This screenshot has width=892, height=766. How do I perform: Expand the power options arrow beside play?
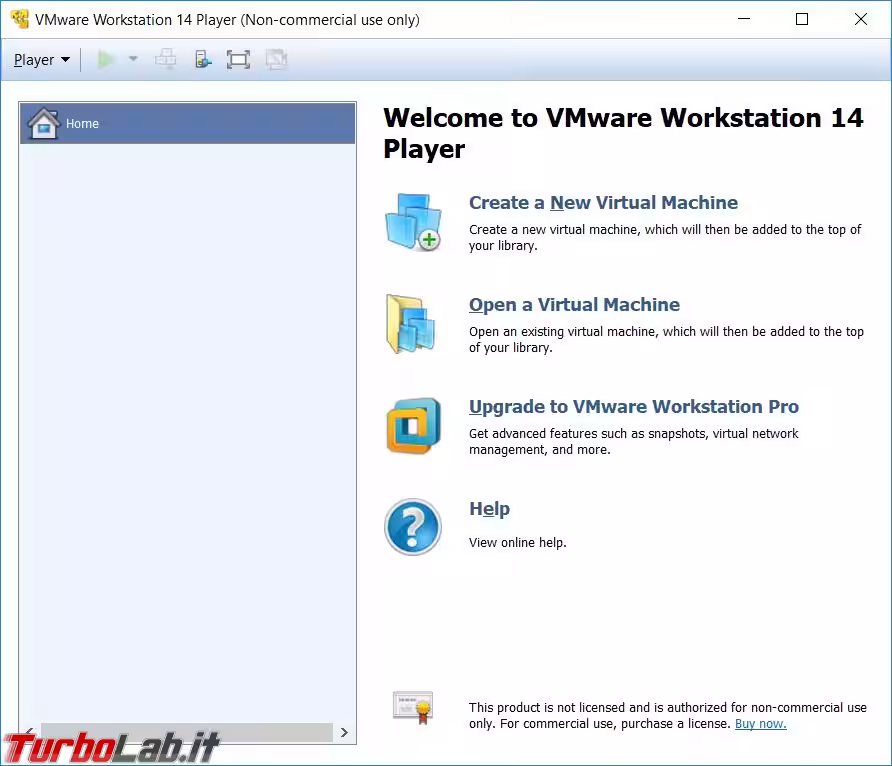133,60
